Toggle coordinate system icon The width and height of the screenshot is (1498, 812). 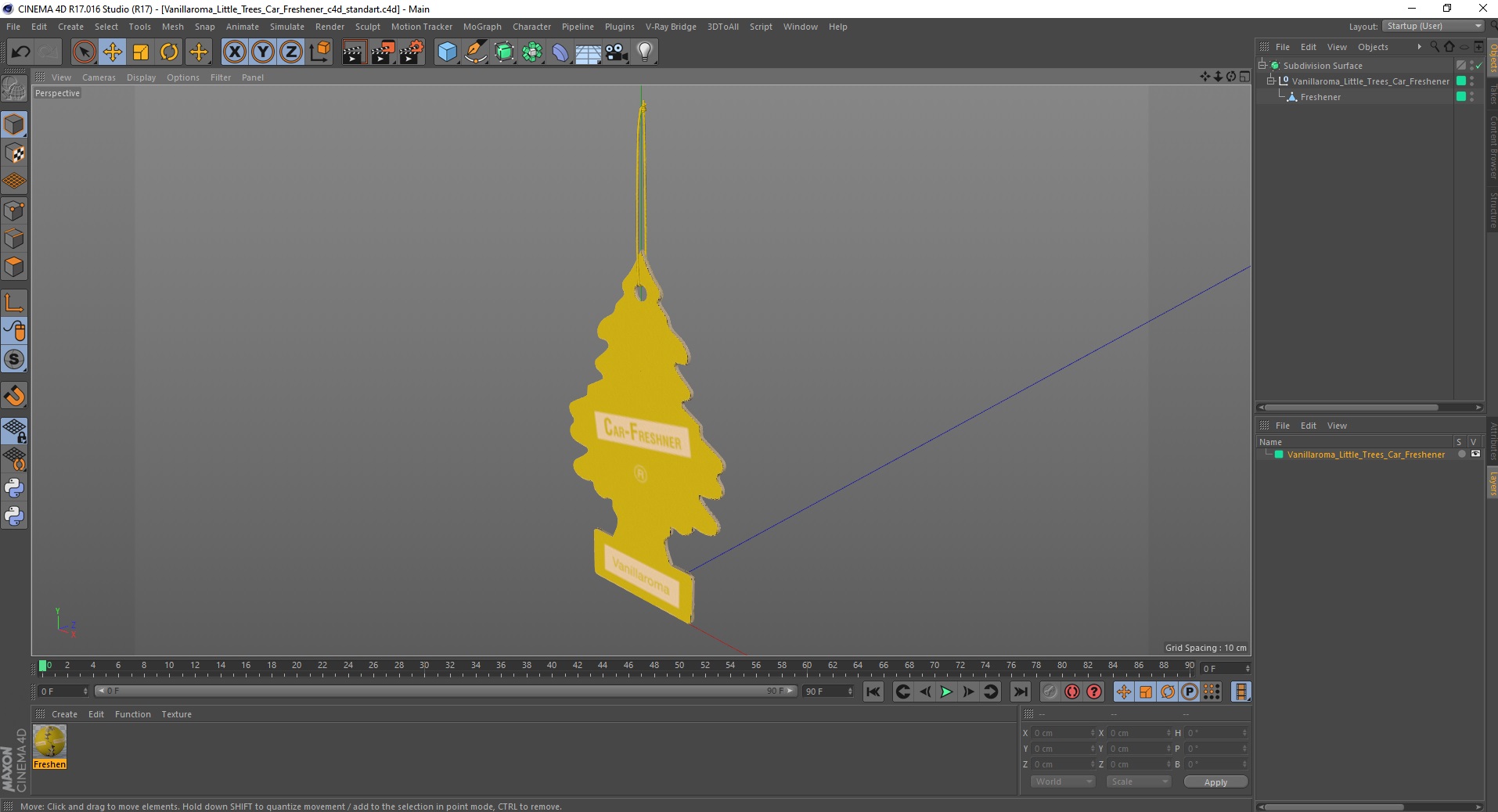click(x=319, y=52)
